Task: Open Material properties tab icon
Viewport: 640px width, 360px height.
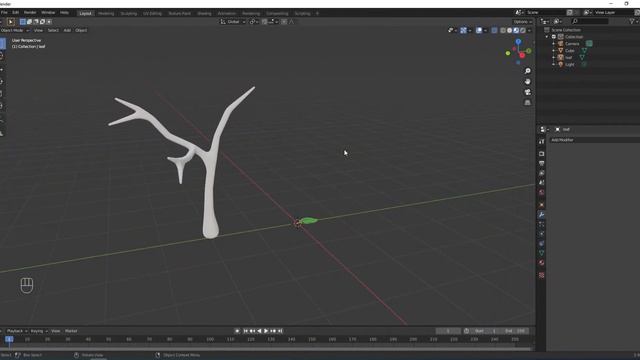Action: [x=542, y=262]
